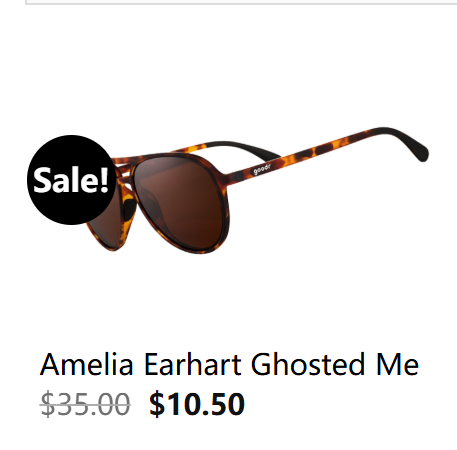Click the exclamation mark on the Sale badge
457x450 pixels.
(x=104, y=180)
